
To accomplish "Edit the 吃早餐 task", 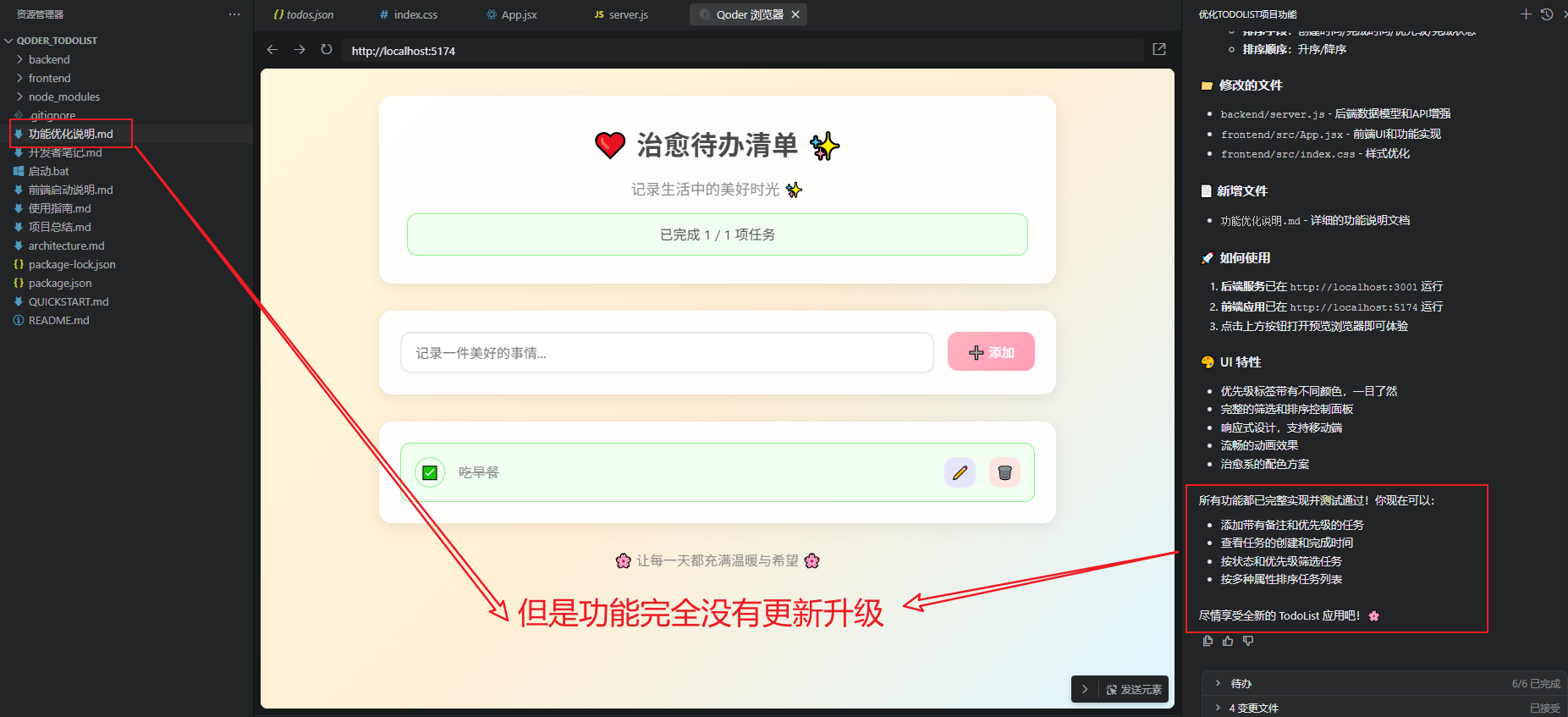I will [x=960, y=472].
